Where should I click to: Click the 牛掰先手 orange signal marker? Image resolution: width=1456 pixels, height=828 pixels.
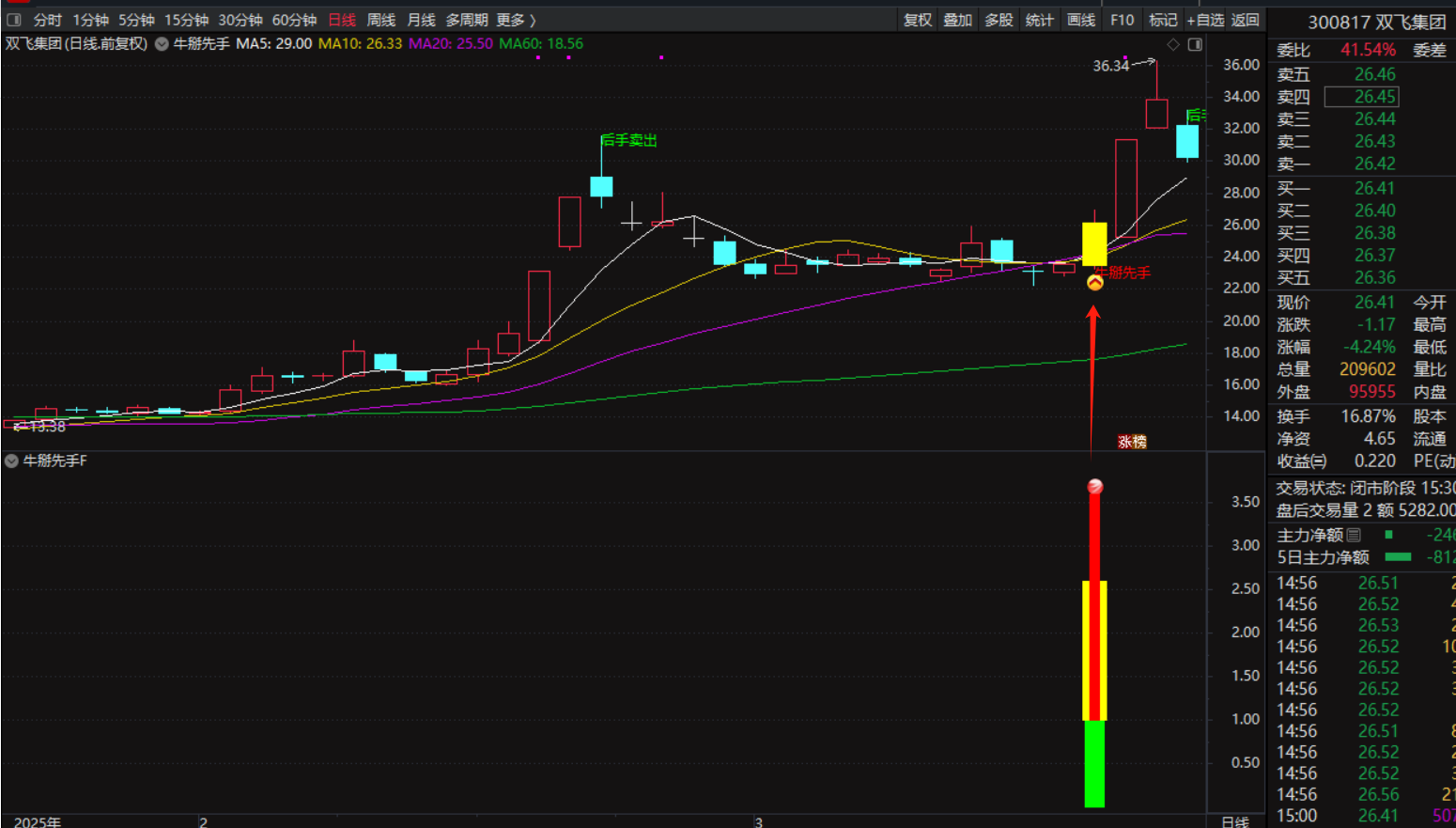tap(1095, 283)
